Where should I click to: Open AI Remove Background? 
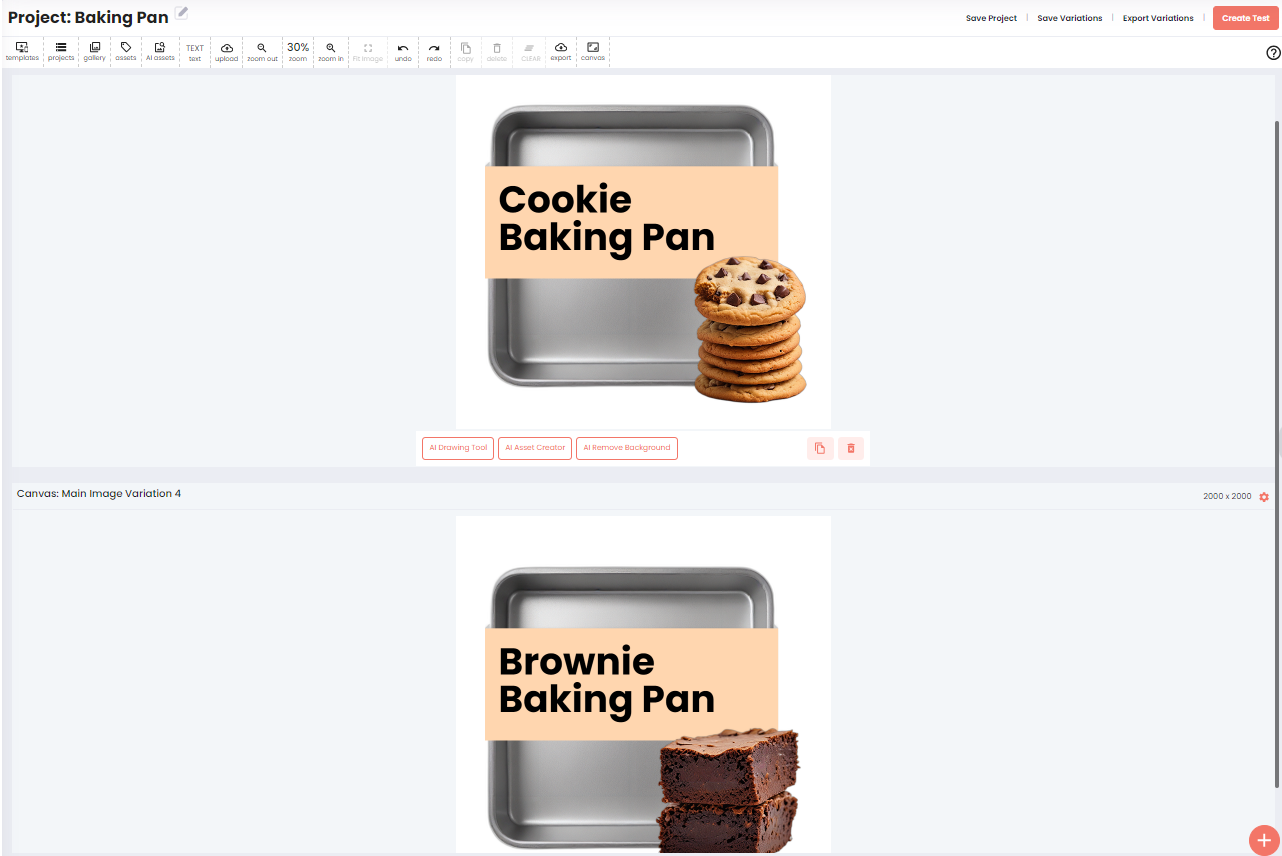tap(627, 448)
